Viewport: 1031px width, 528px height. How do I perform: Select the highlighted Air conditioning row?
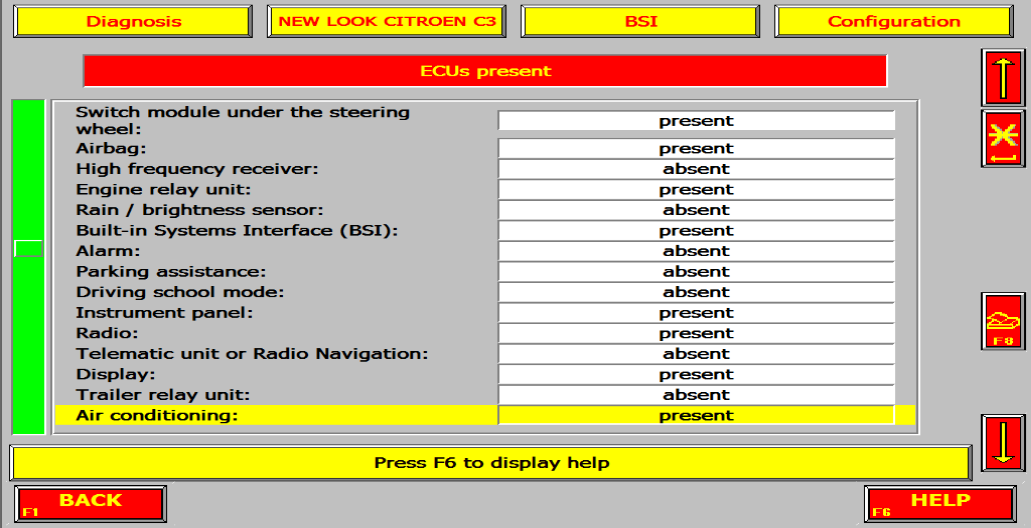(x=485, y=416)
